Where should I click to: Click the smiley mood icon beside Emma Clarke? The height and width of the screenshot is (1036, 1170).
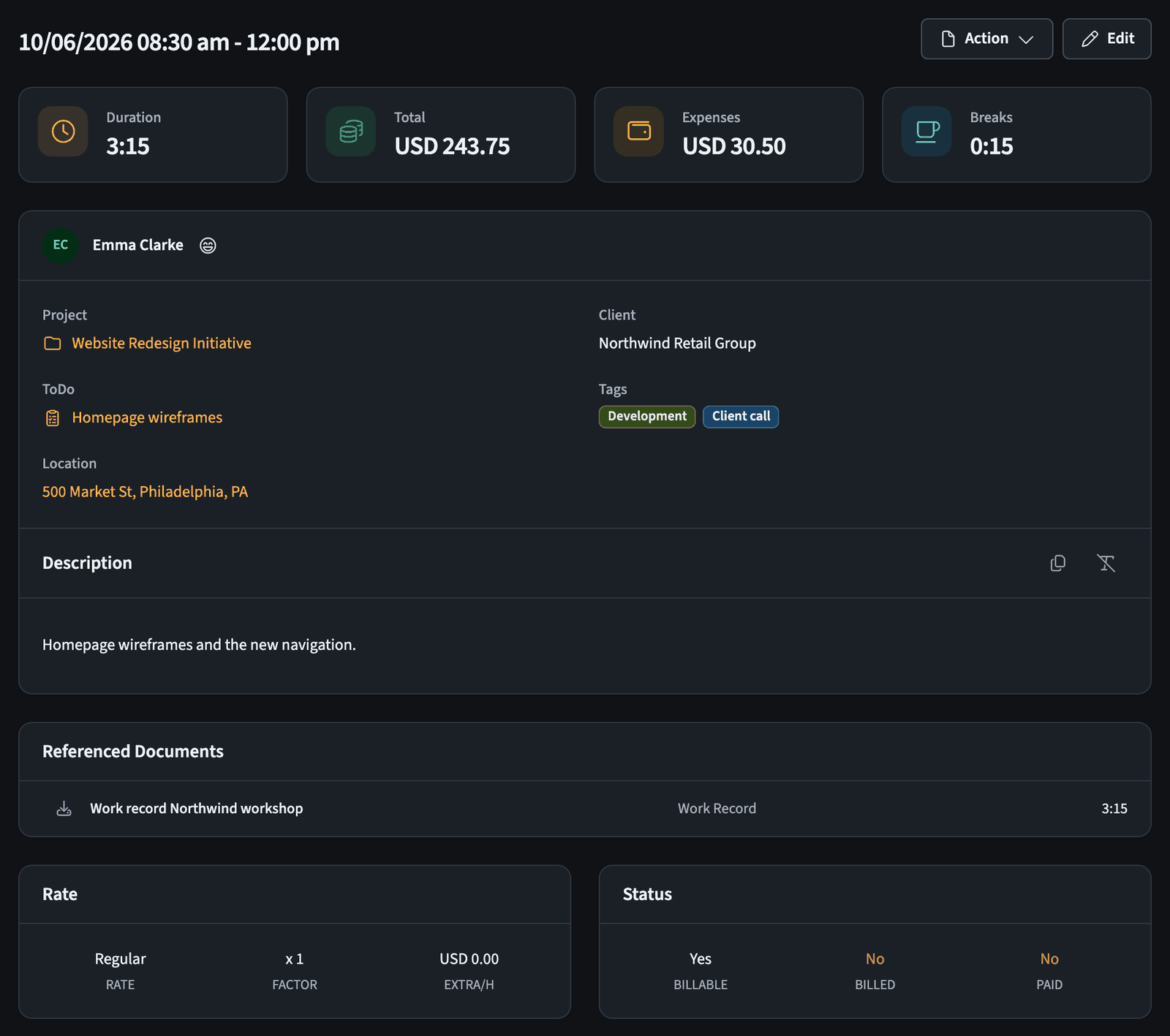tap(208, 246)
